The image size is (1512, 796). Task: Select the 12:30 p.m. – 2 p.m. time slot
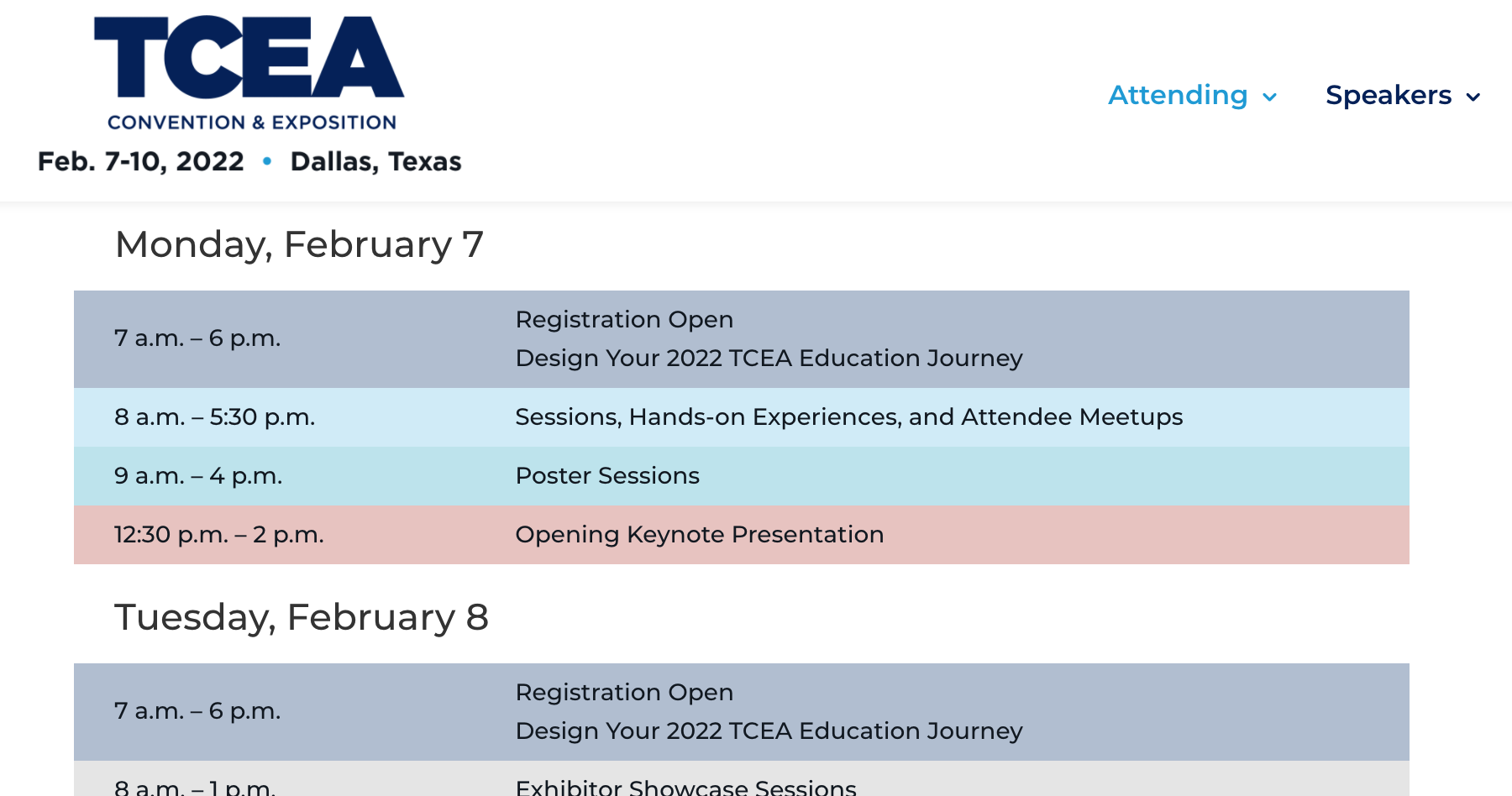tap(218, 535)
